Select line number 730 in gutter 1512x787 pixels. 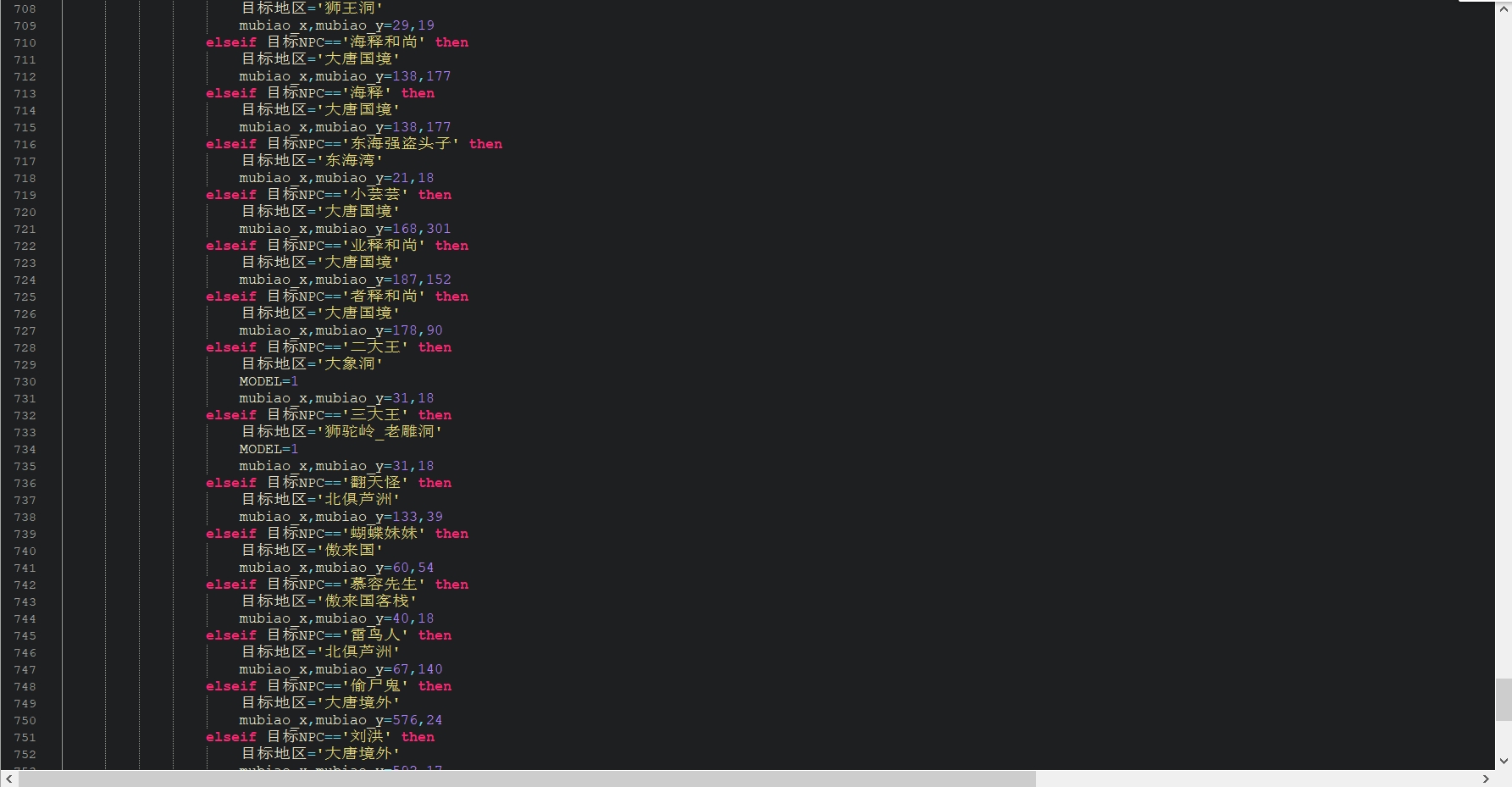point(25,381)
